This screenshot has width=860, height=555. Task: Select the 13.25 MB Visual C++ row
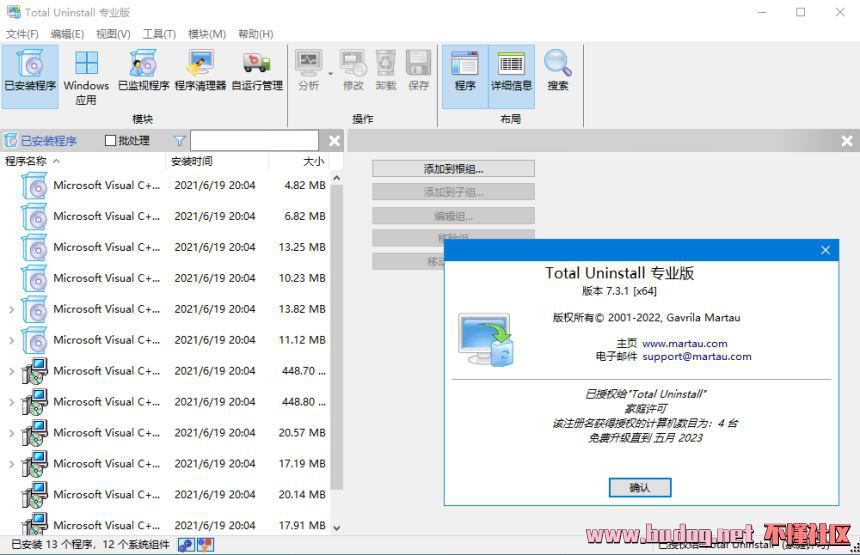[x=165, y=247]
